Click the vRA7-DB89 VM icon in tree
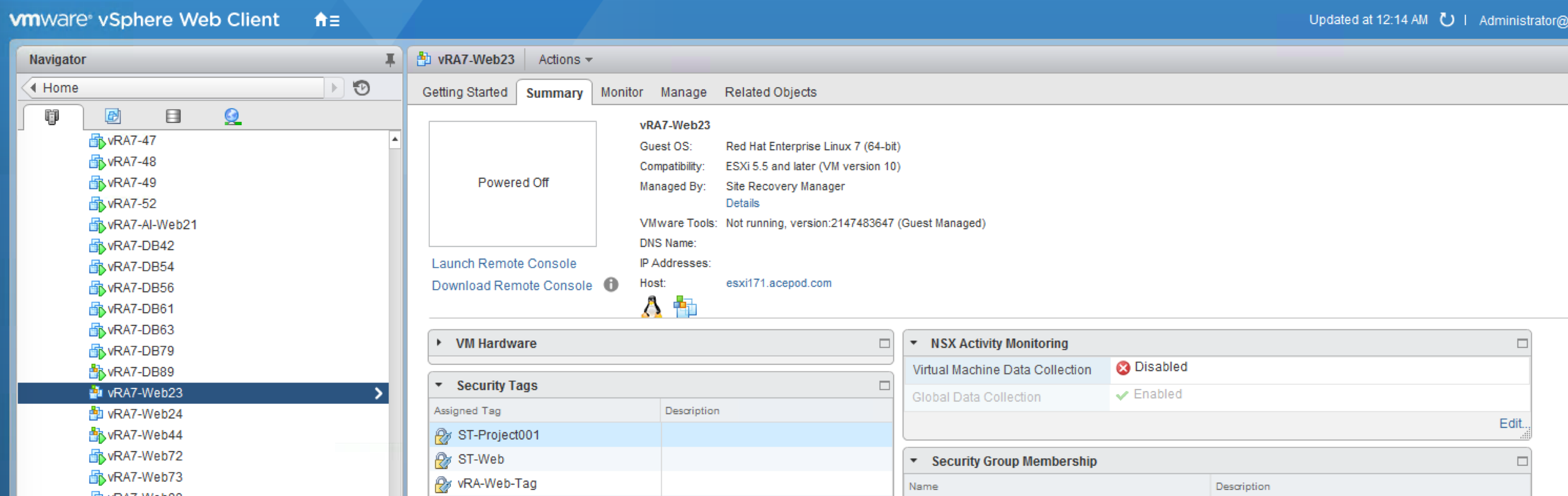Viewport: 1568px width, 496px height. point(97,371)
